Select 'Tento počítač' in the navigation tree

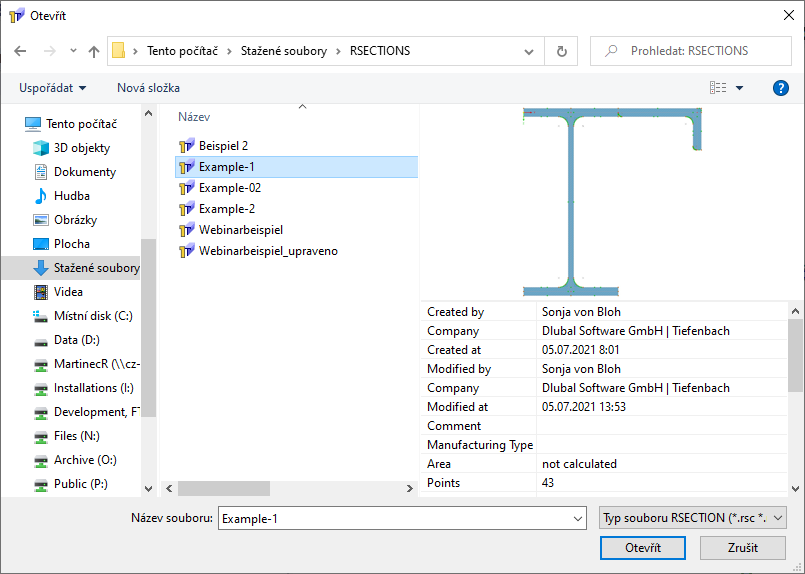pyautogui.click(x=71, y=124)
